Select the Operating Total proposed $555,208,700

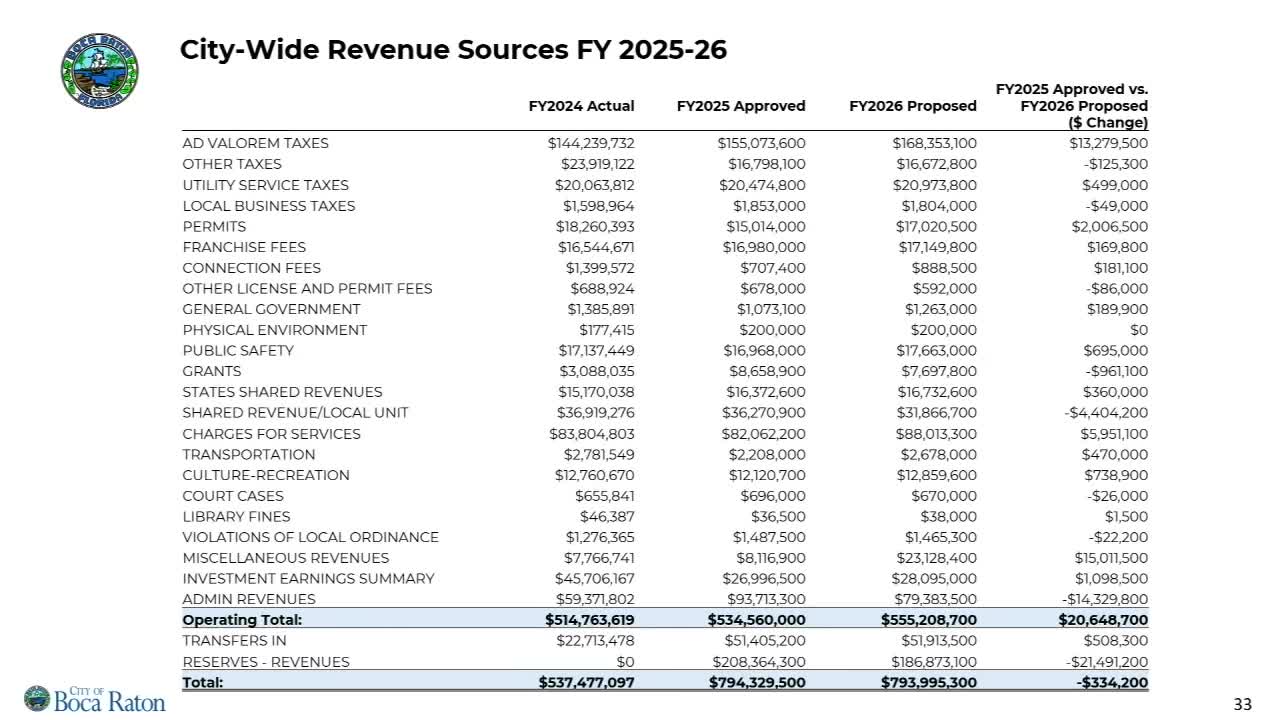[930, 620]
